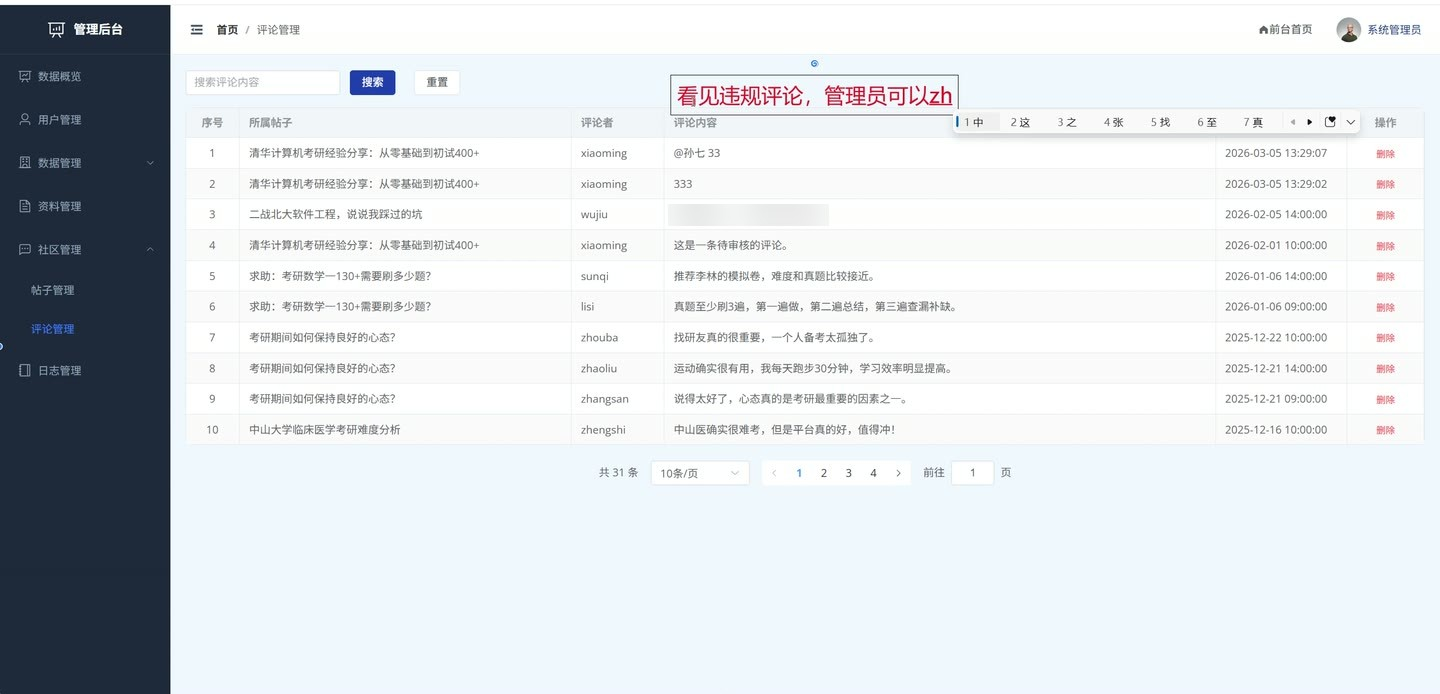Open the 10条/页 page size dropdown

coord(700,473)
